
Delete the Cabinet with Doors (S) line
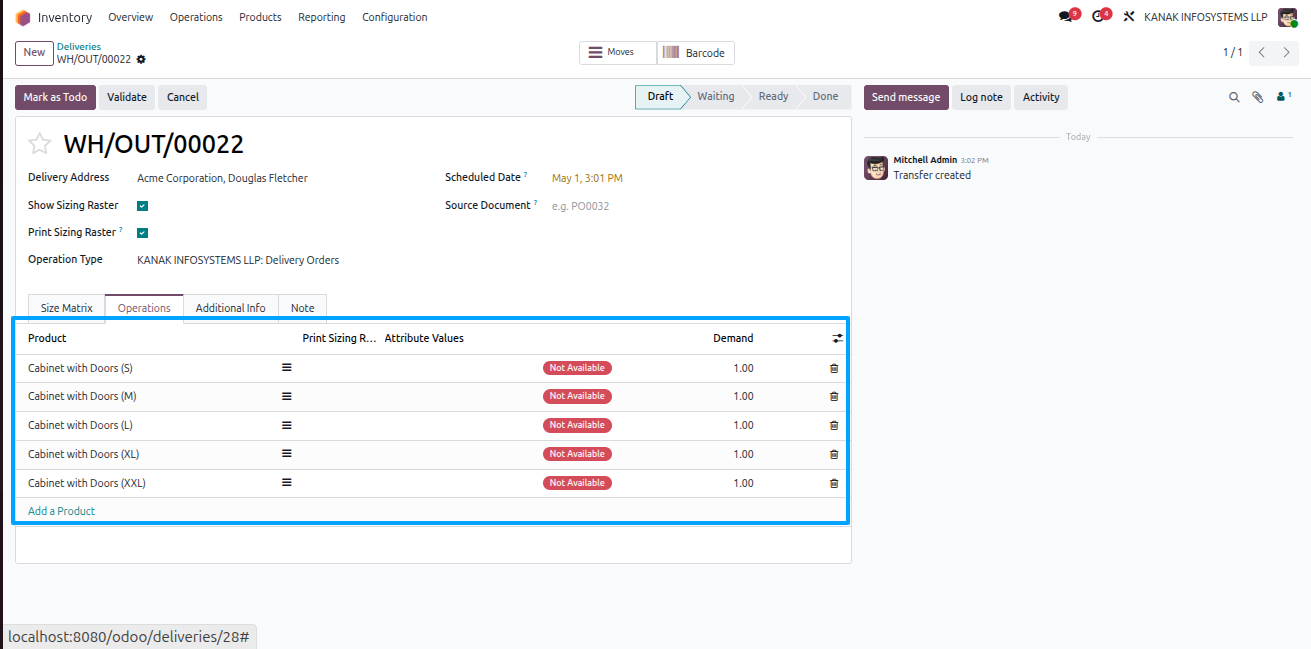tap(834, 368)
